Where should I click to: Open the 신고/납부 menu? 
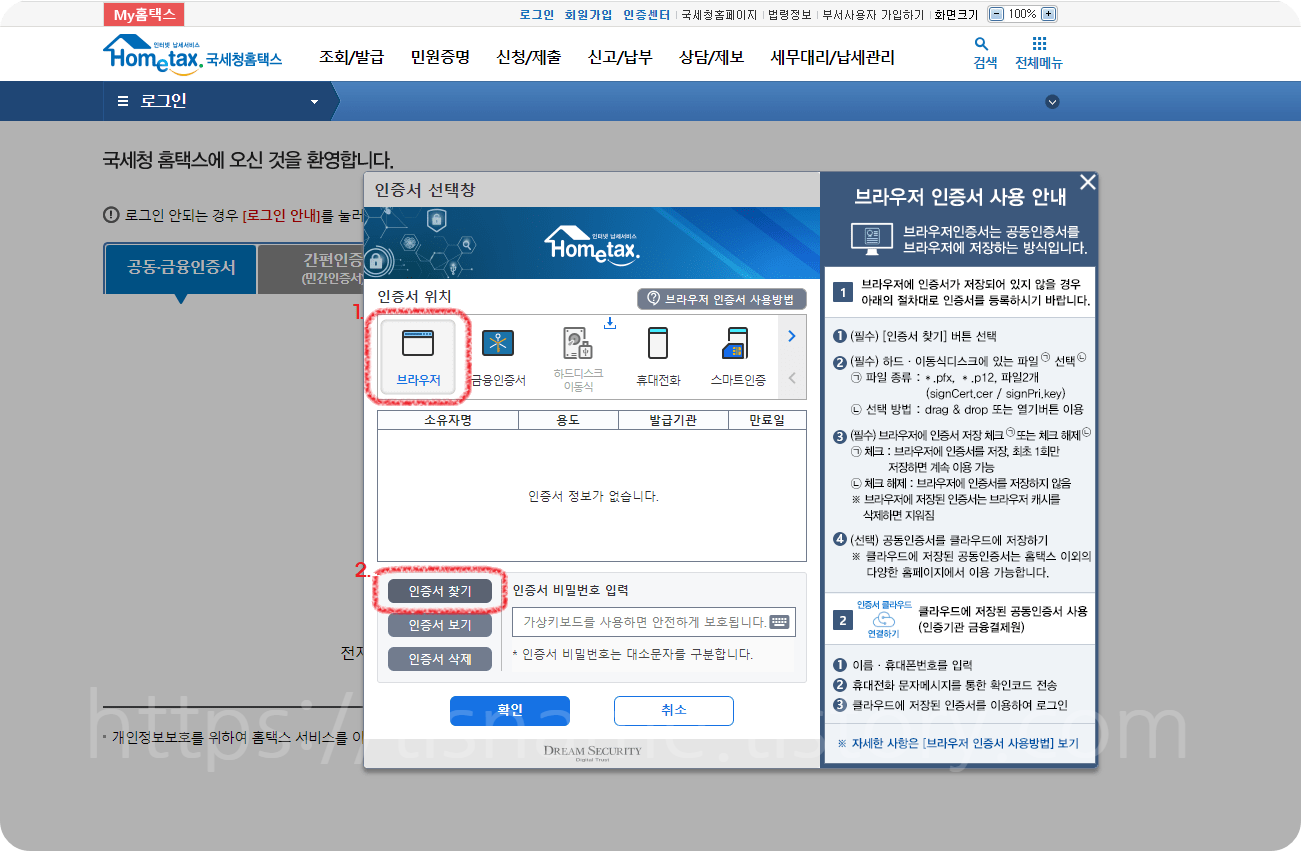[619, 57]
